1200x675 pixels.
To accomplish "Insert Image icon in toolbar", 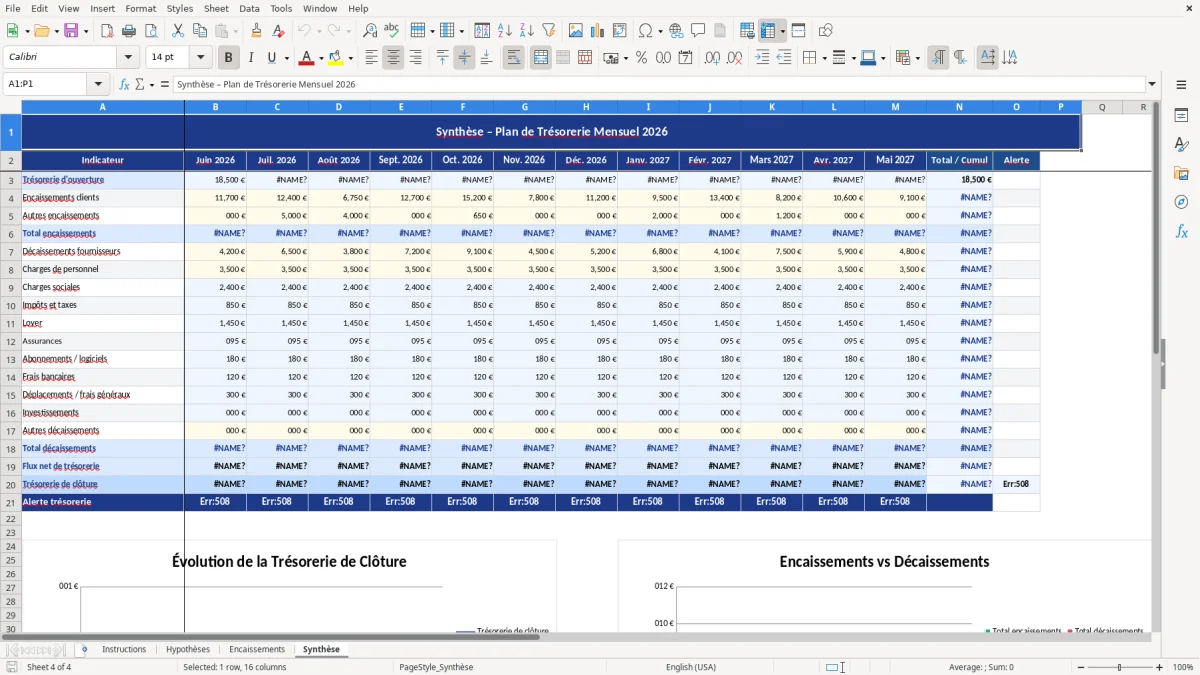I will [575, 31].
